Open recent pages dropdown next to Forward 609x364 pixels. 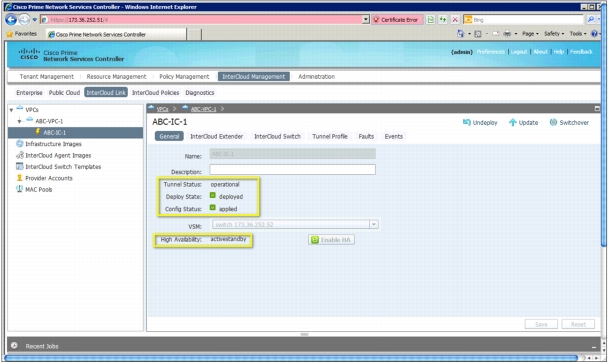[x=35, y=19]
